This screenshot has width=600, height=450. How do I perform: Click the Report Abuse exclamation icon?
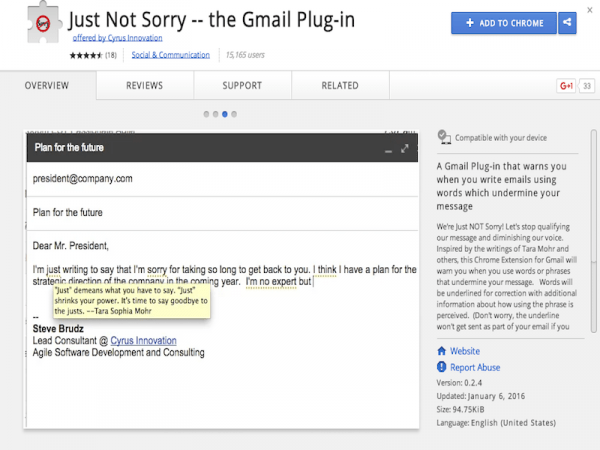coord(442,368)
